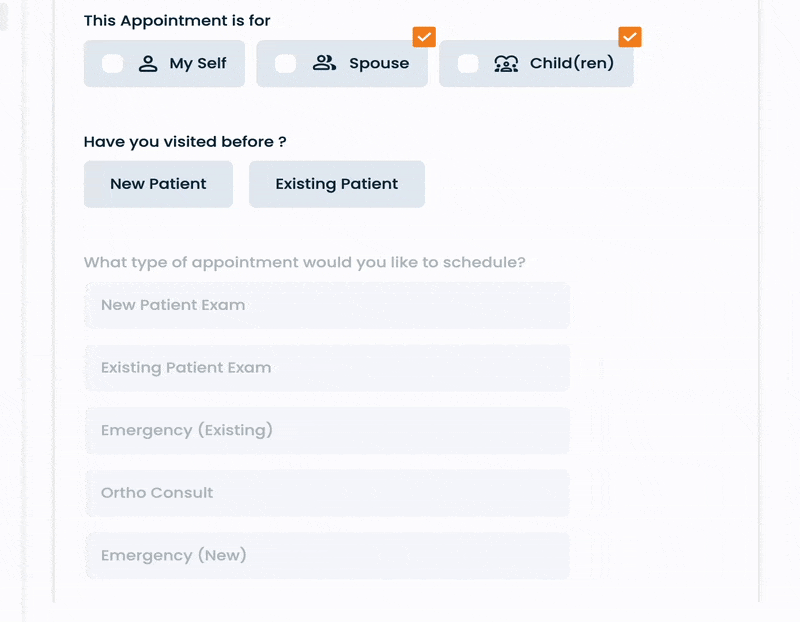Choose the Emergency (Existing) appointment type
Image resolution: width=800 pixels, height=622 pixels.
point(327,430)
